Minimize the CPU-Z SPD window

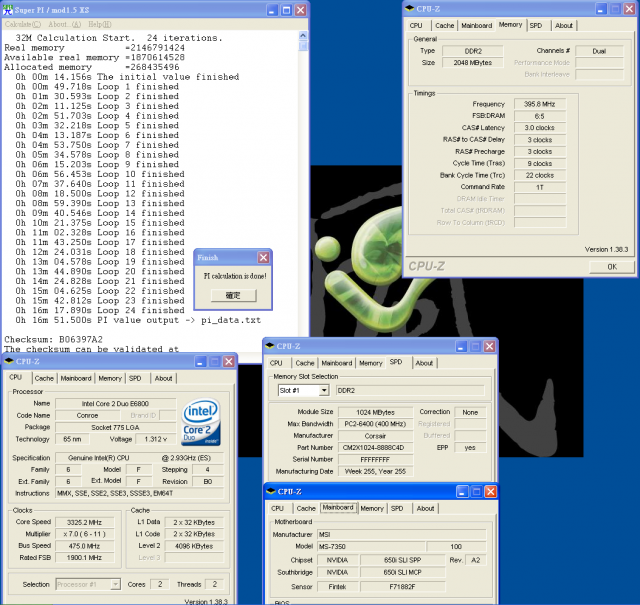[461, 347]
